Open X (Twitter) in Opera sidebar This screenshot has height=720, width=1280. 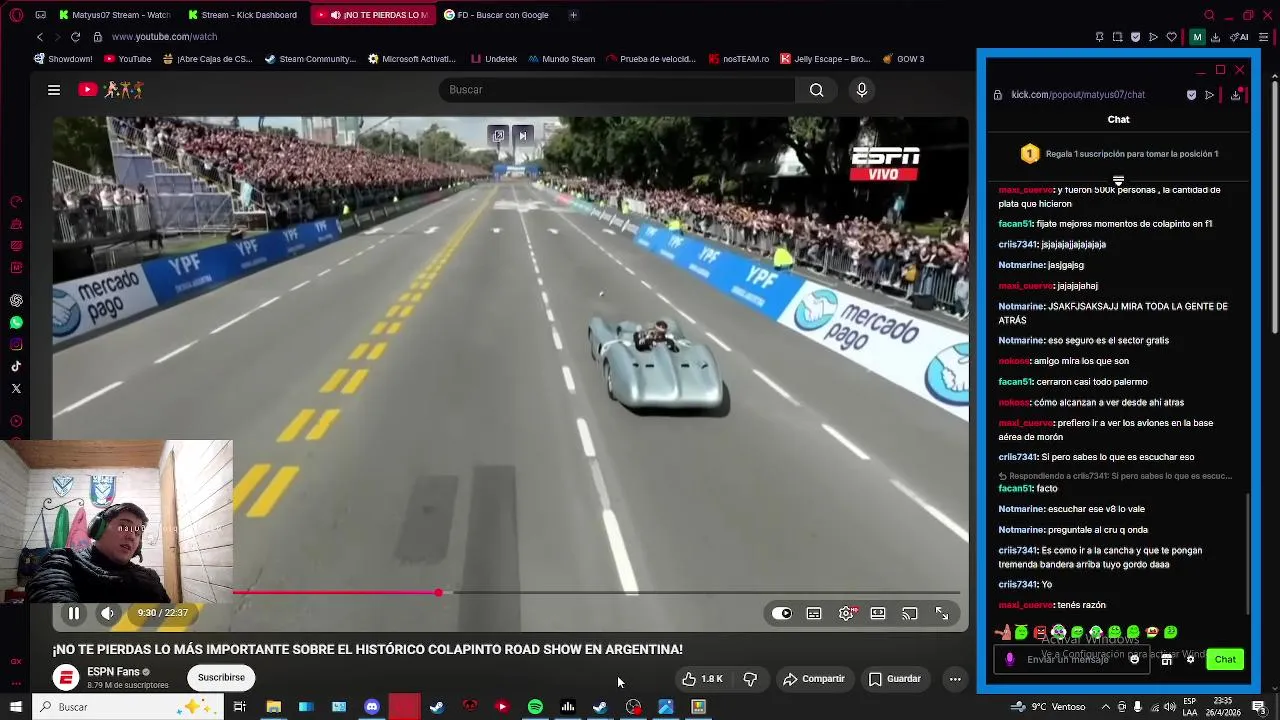[x=16, y=388]
